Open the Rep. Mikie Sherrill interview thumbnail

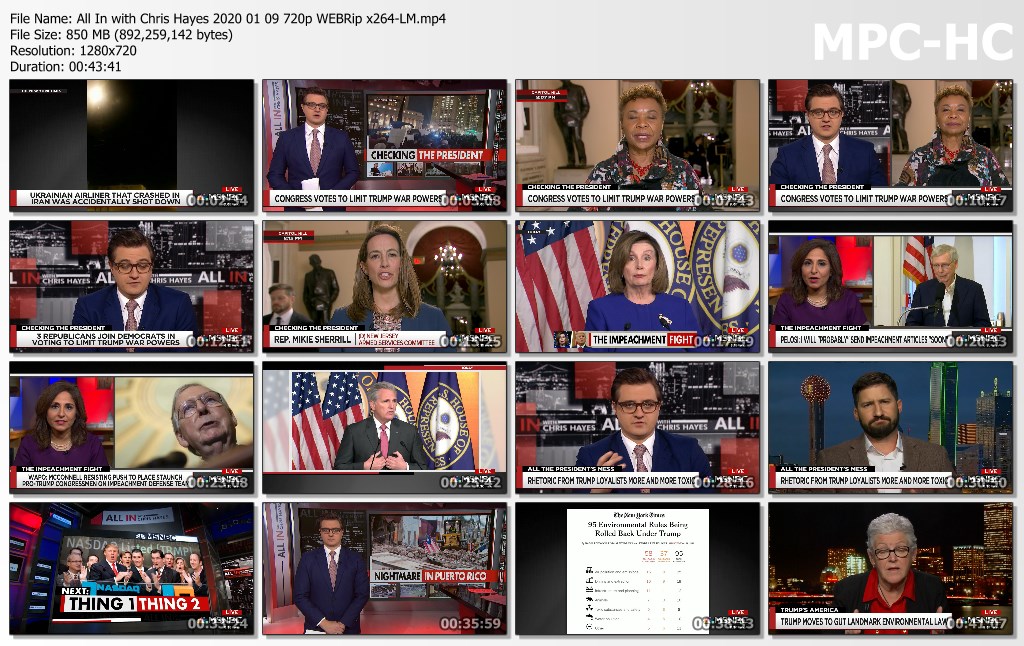pos(385,287)
